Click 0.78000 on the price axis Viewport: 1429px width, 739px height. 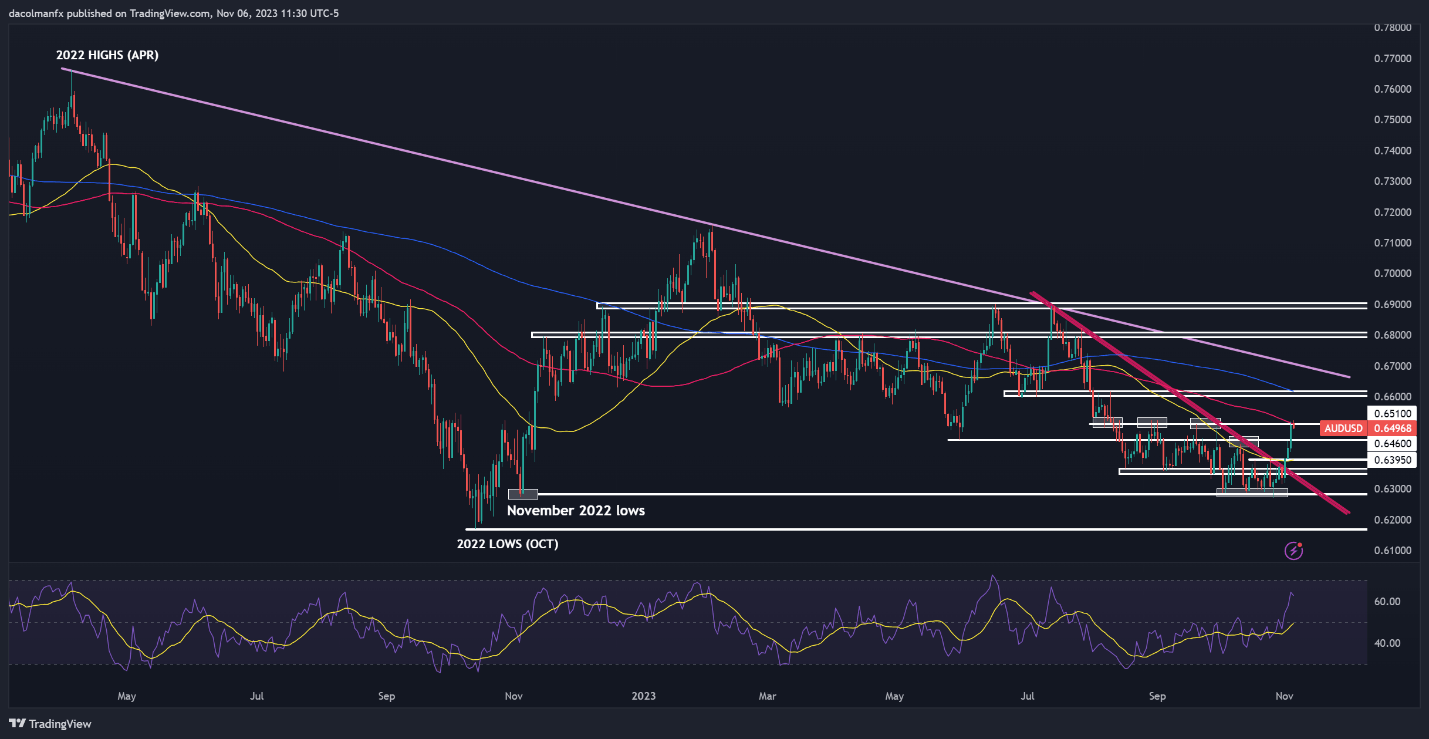[1393, 28]
